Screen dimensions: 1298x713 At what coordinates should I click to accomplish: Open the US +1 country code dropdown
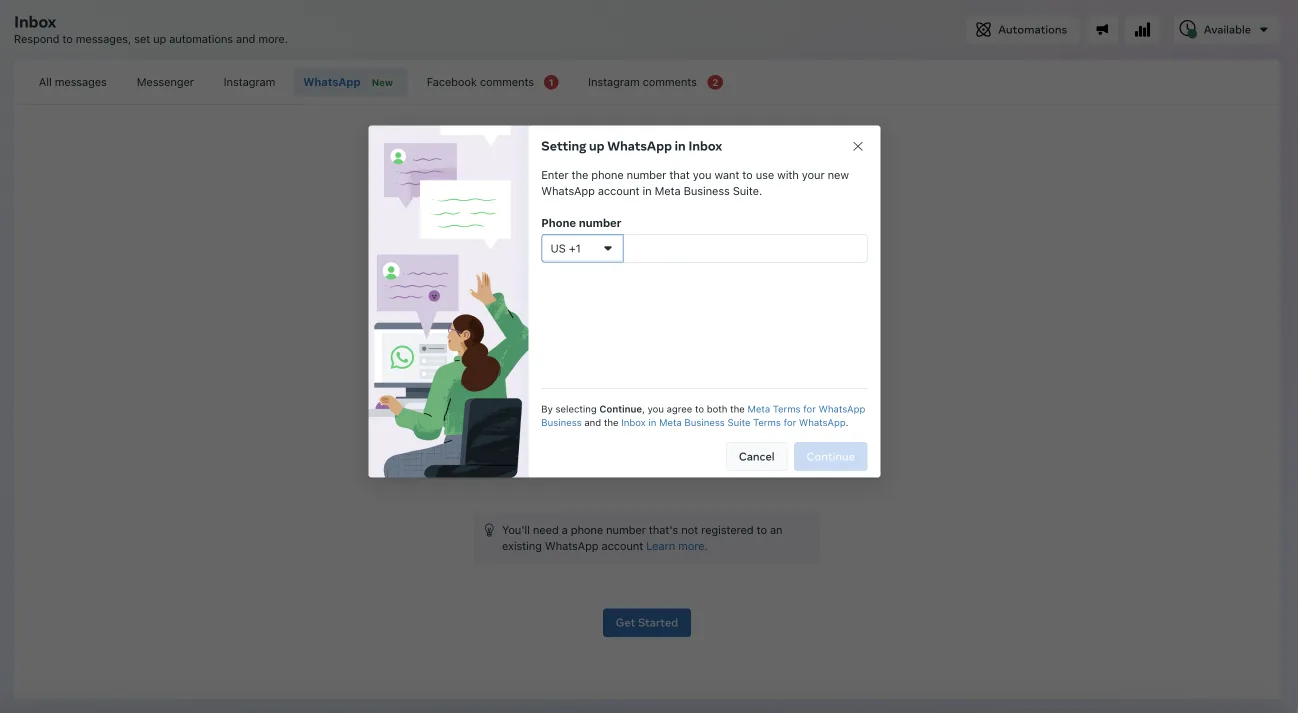pos(582,248)
